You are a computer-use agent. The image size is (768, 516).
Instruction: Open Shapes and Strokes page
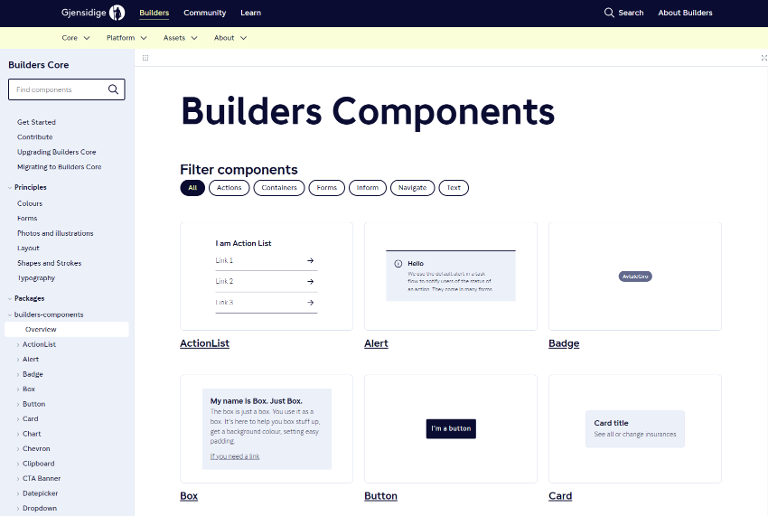tap(49, 263)
